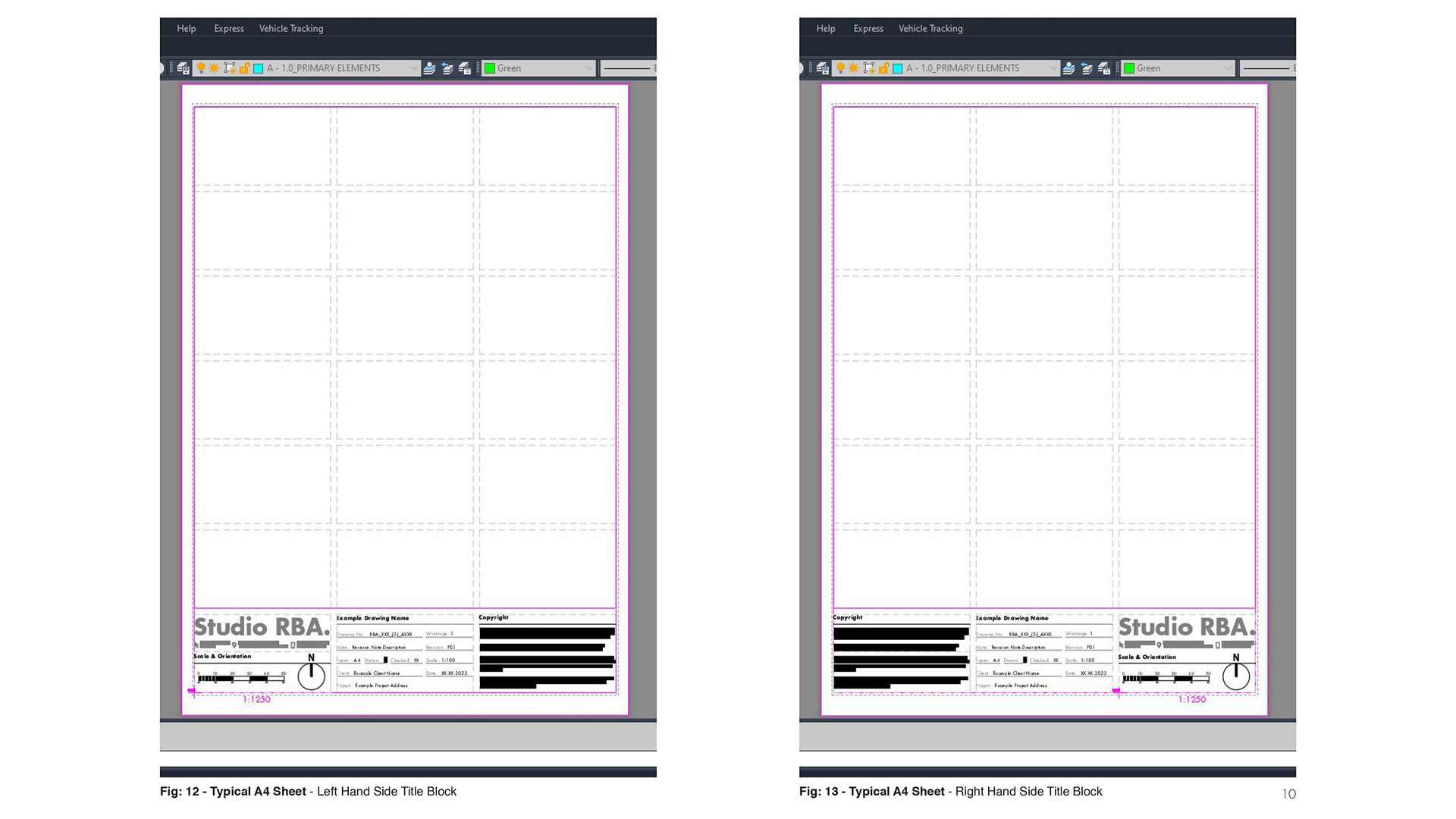Expand PRIMARY ELEMENTS layer dropdown in left screenshot
This screenshot has width=1456, height=819.
(413, 68)
